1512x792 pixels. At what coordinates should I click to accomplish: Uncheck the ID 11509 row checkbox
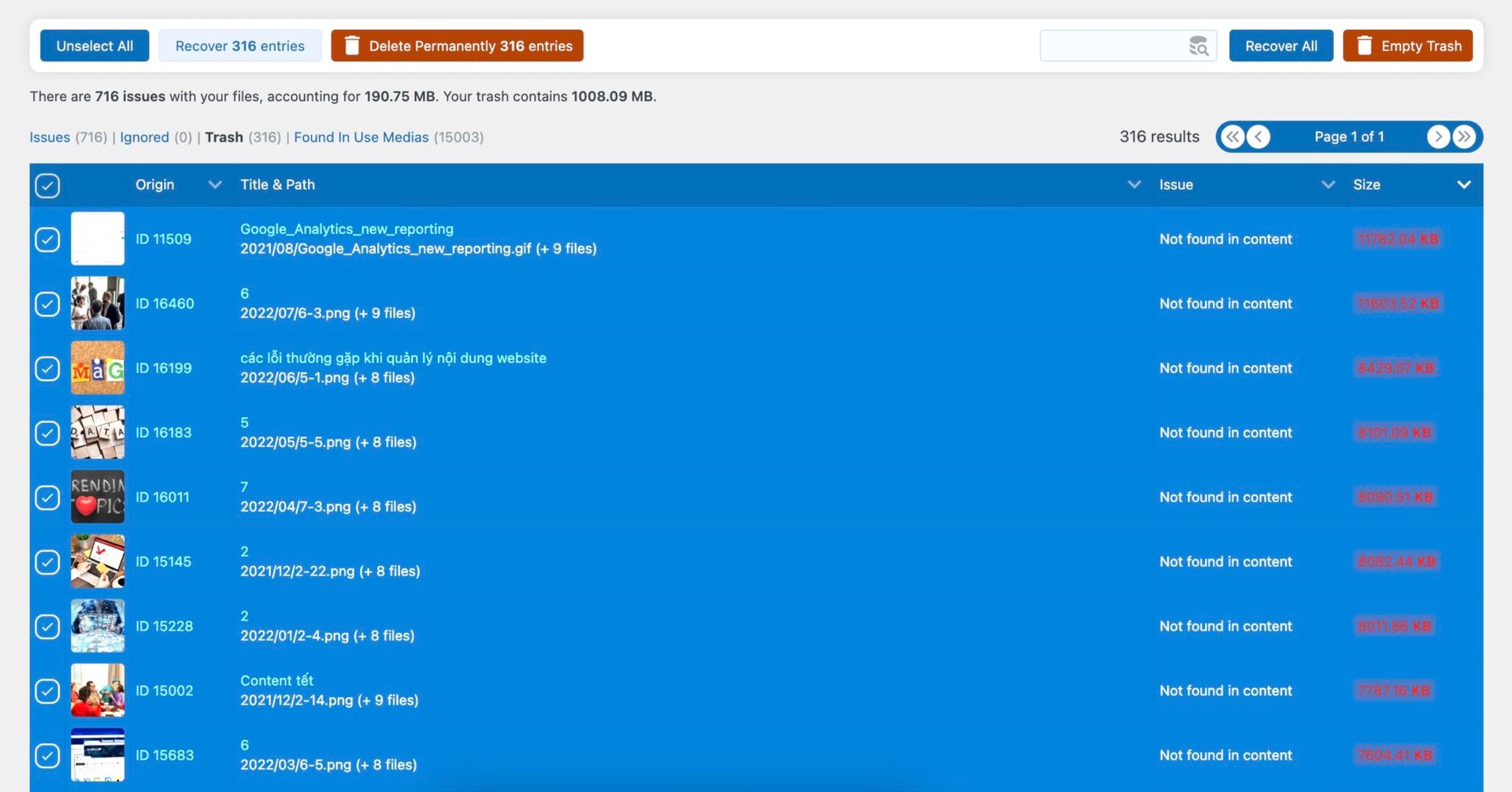pos(47,239)
